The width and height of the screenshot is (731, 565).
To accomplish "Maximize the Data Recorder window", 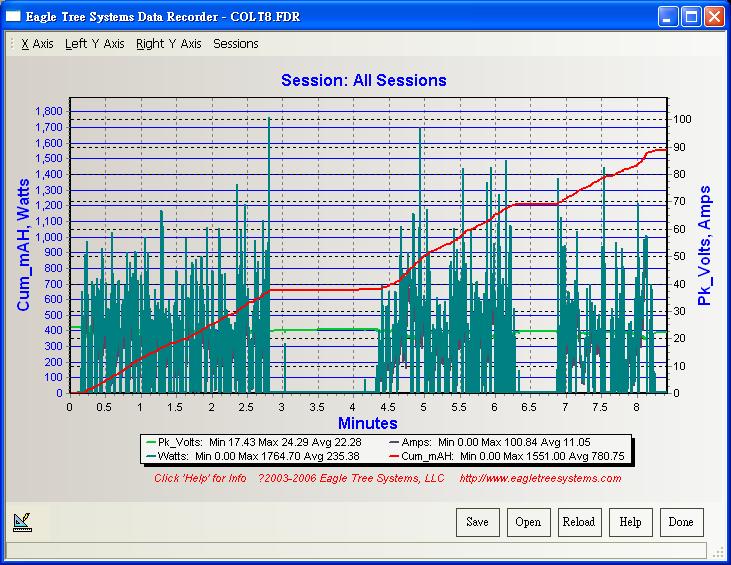I will (x=690, y=16).
